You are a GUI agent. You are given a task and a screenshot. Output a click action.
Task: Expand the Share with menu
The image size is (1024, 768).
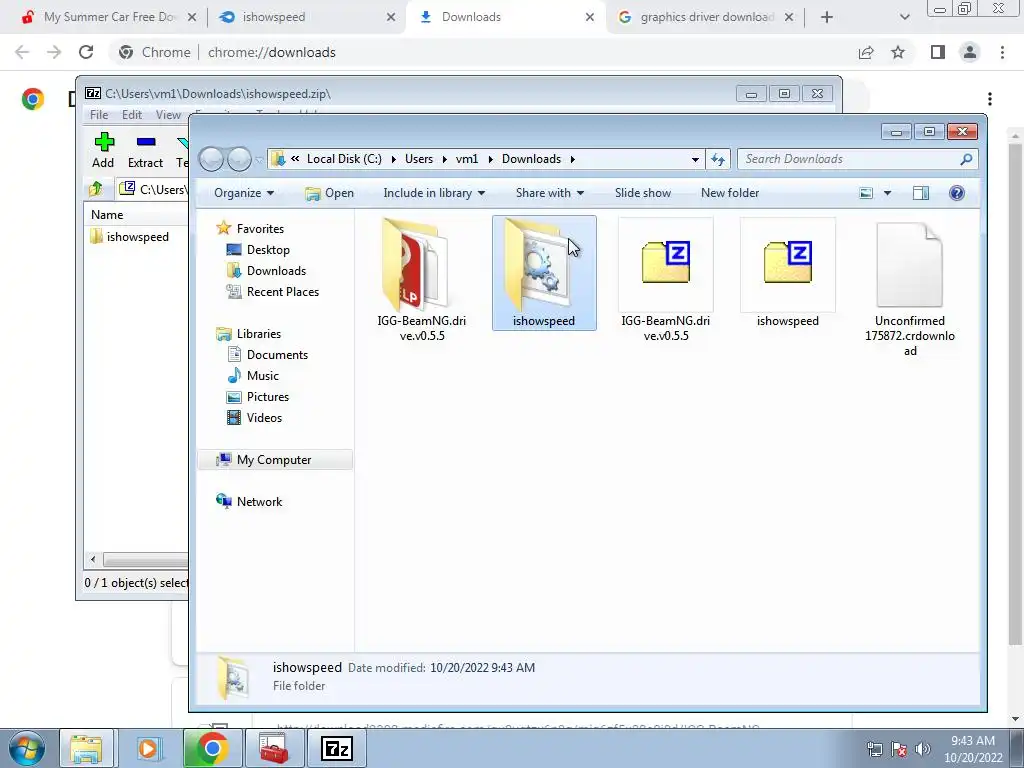(549, 193)
